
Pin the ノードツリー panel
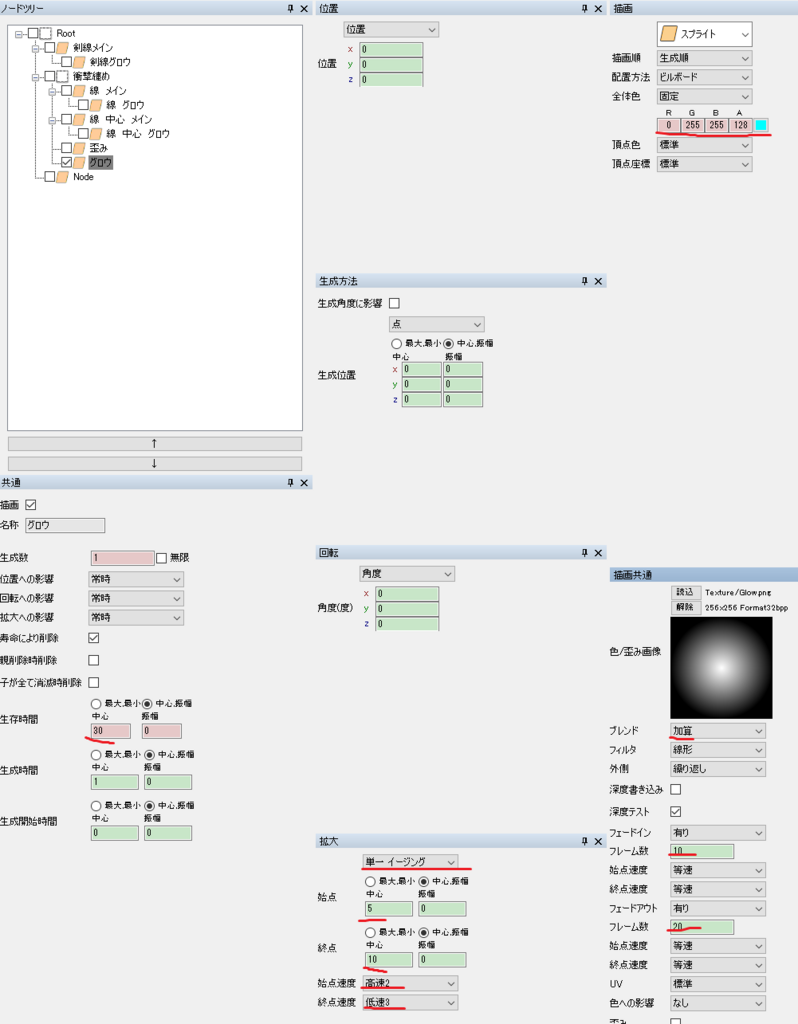click(x=291, y=8)
